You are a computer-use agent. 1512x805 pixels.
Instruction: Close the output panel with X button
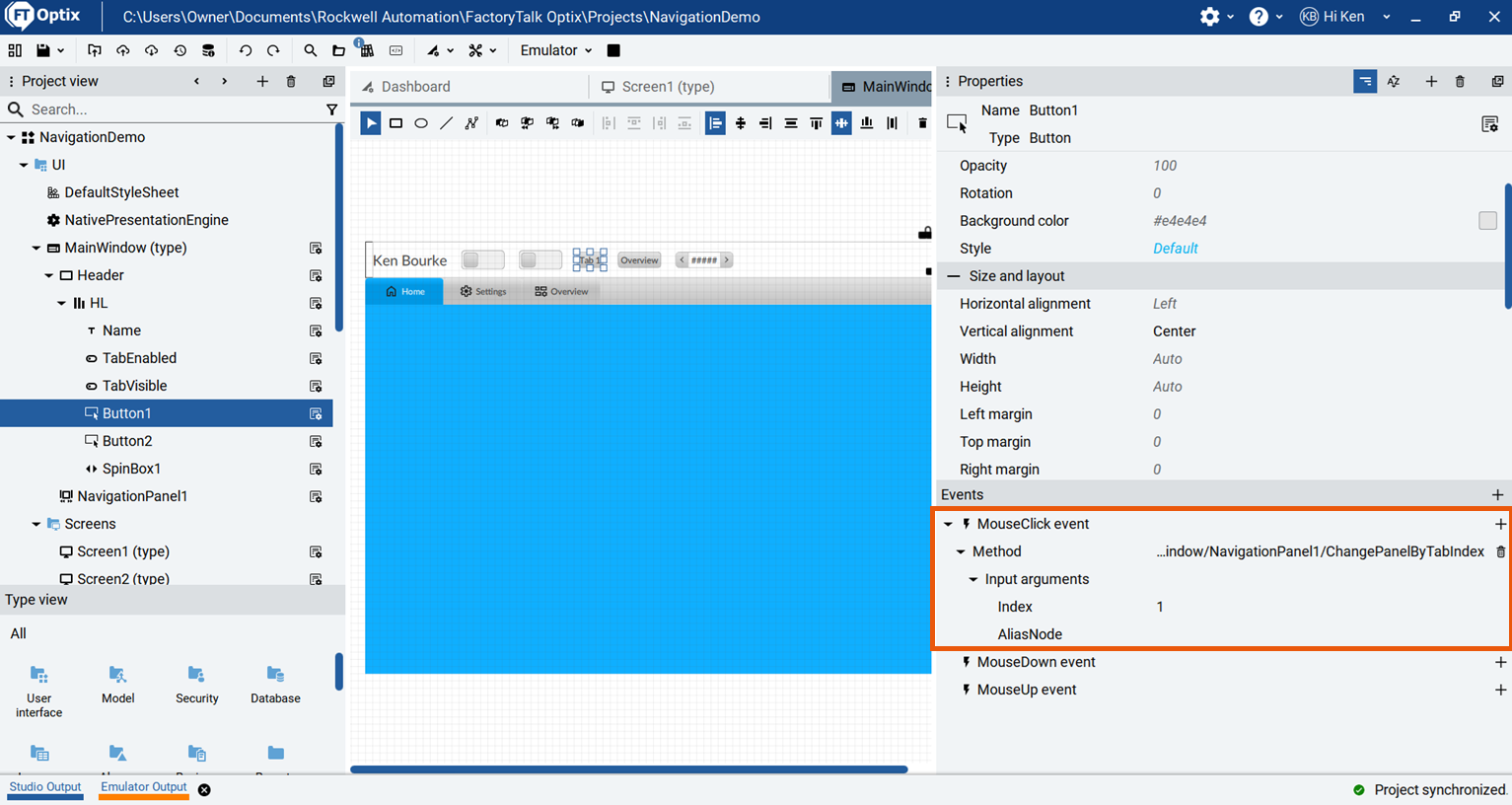pos(204,789)
